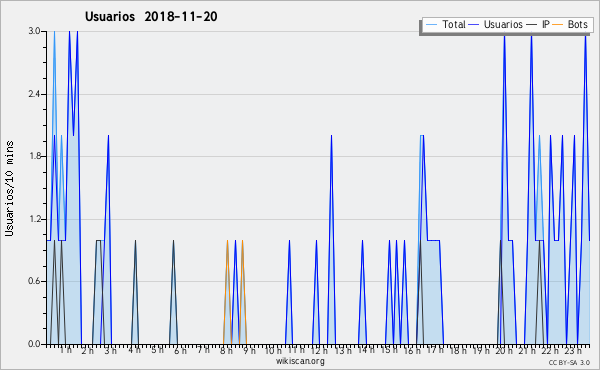Click the "12 h" x-axis label
This screenshot has height=370, width=600.
tap(320, 351)
